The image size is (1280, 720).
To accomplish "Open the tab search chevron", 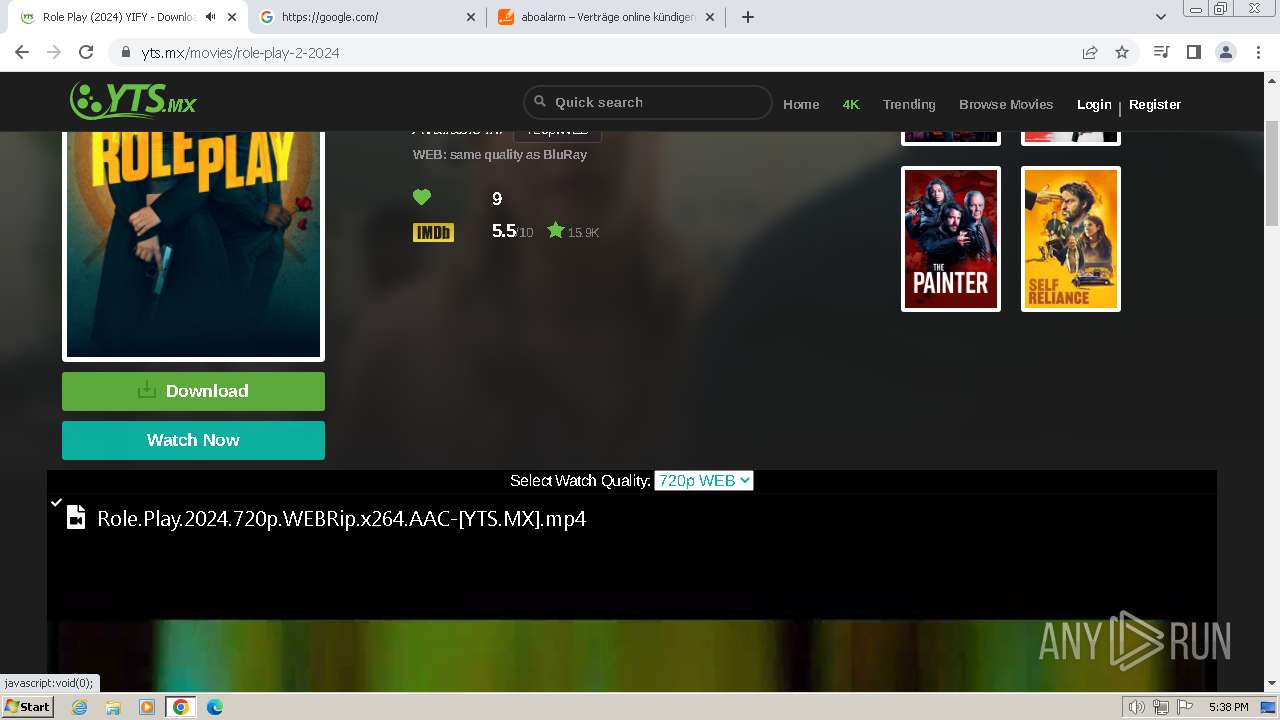I will coord(1161,17).
